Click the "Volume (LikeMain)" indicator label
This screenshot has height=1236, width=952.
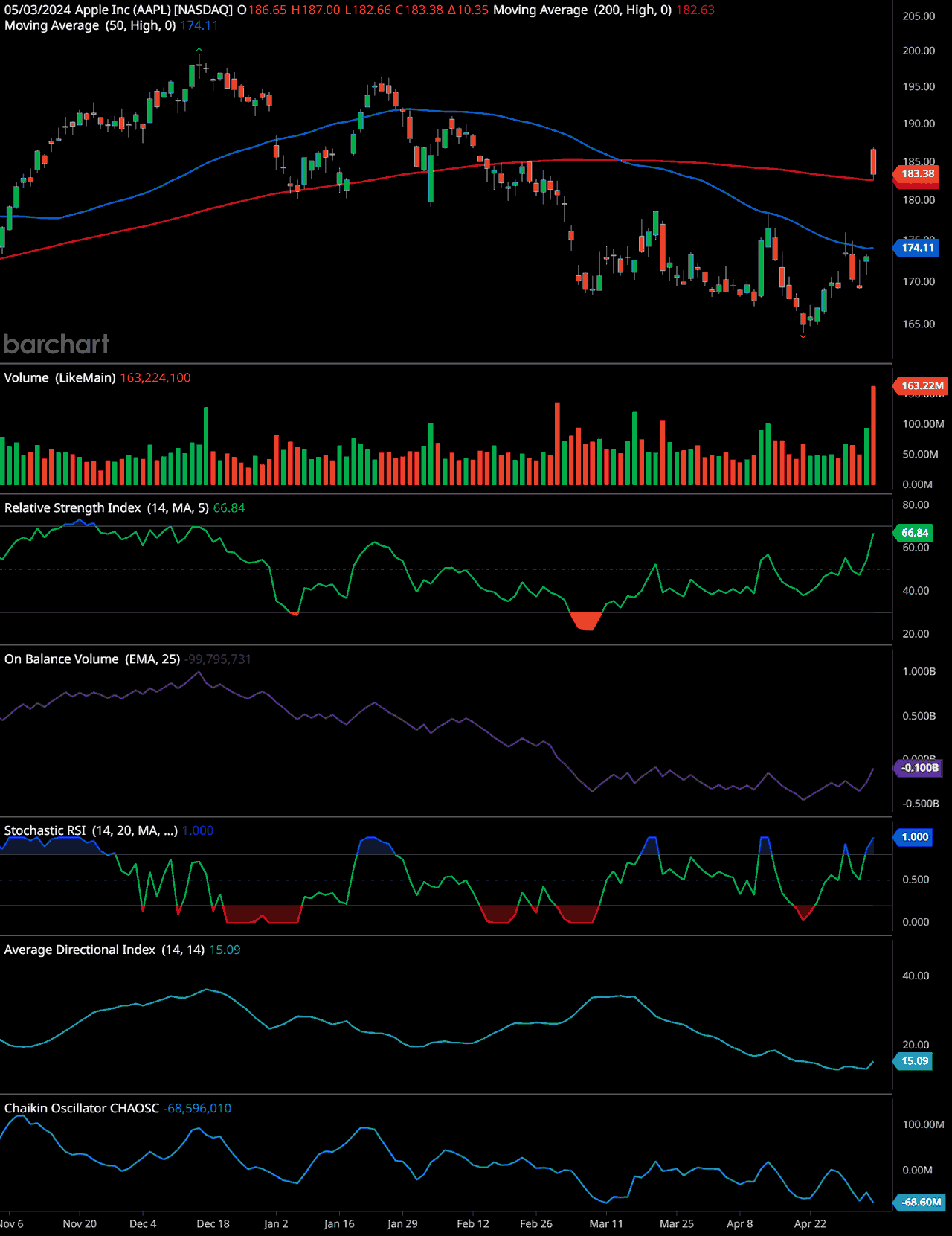pyautogui.click(x=59, y=378)
